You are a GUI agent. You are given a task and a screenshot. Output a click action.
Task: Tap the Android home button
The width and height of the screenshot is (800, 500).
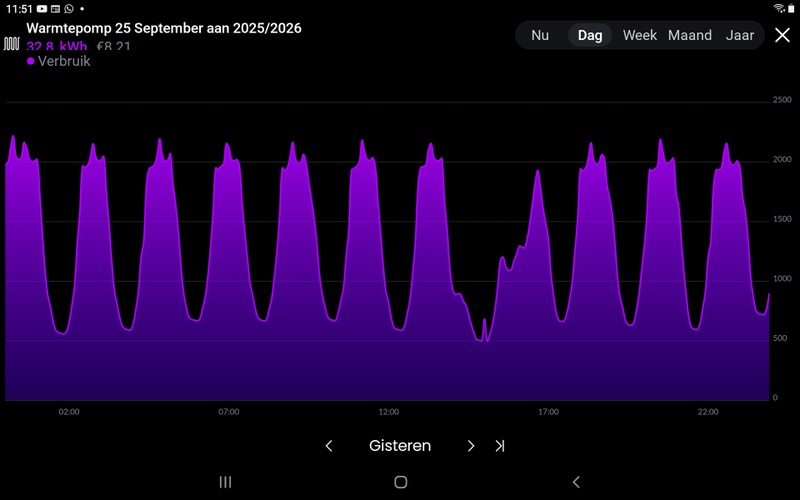coord(401,482)
